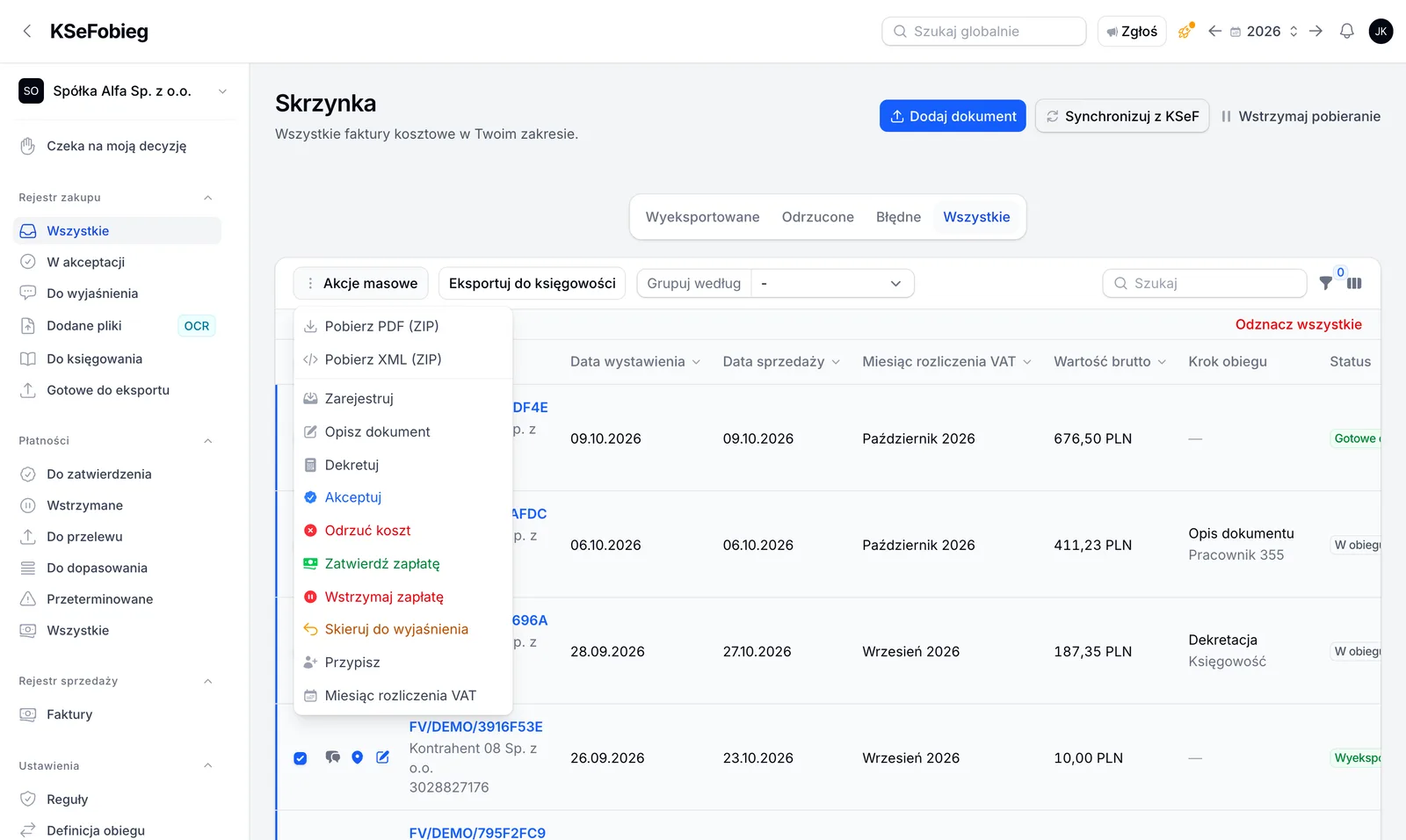Focus the table Szukaj search box

[x=1205, y=284]
